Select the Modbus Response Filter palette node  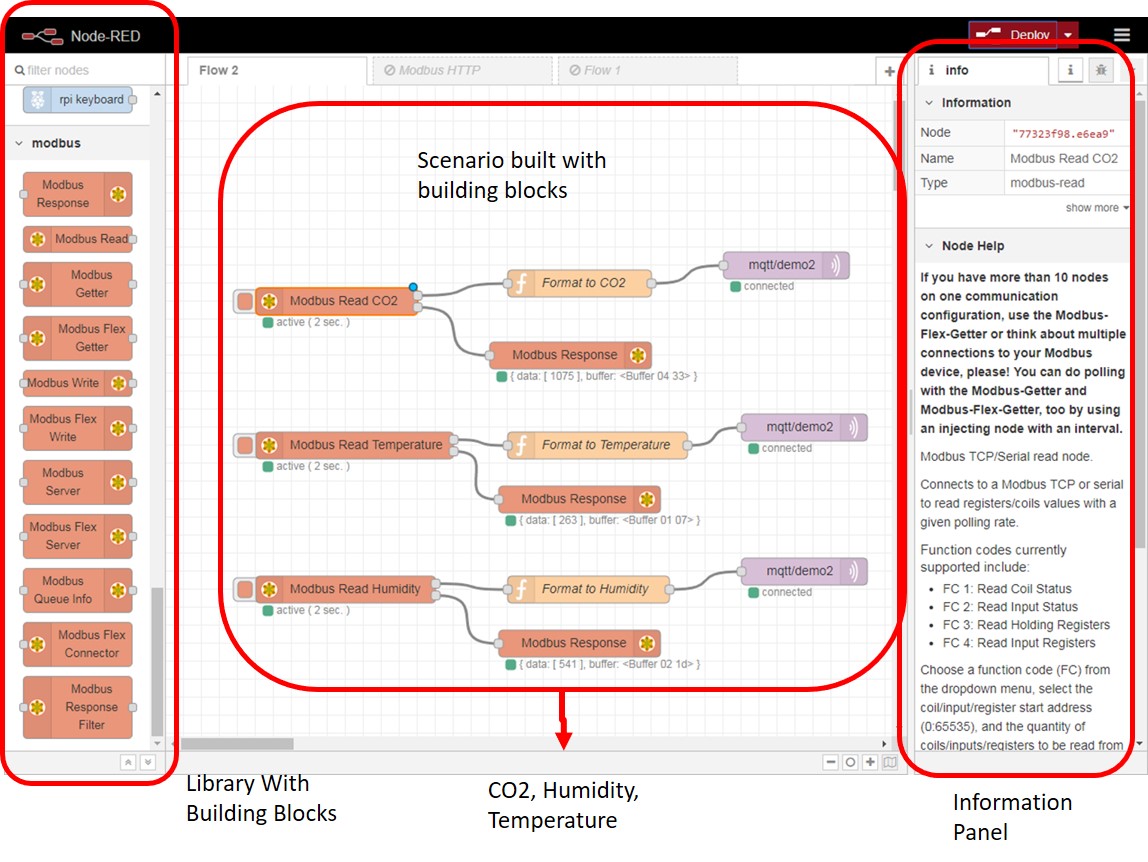78,707
